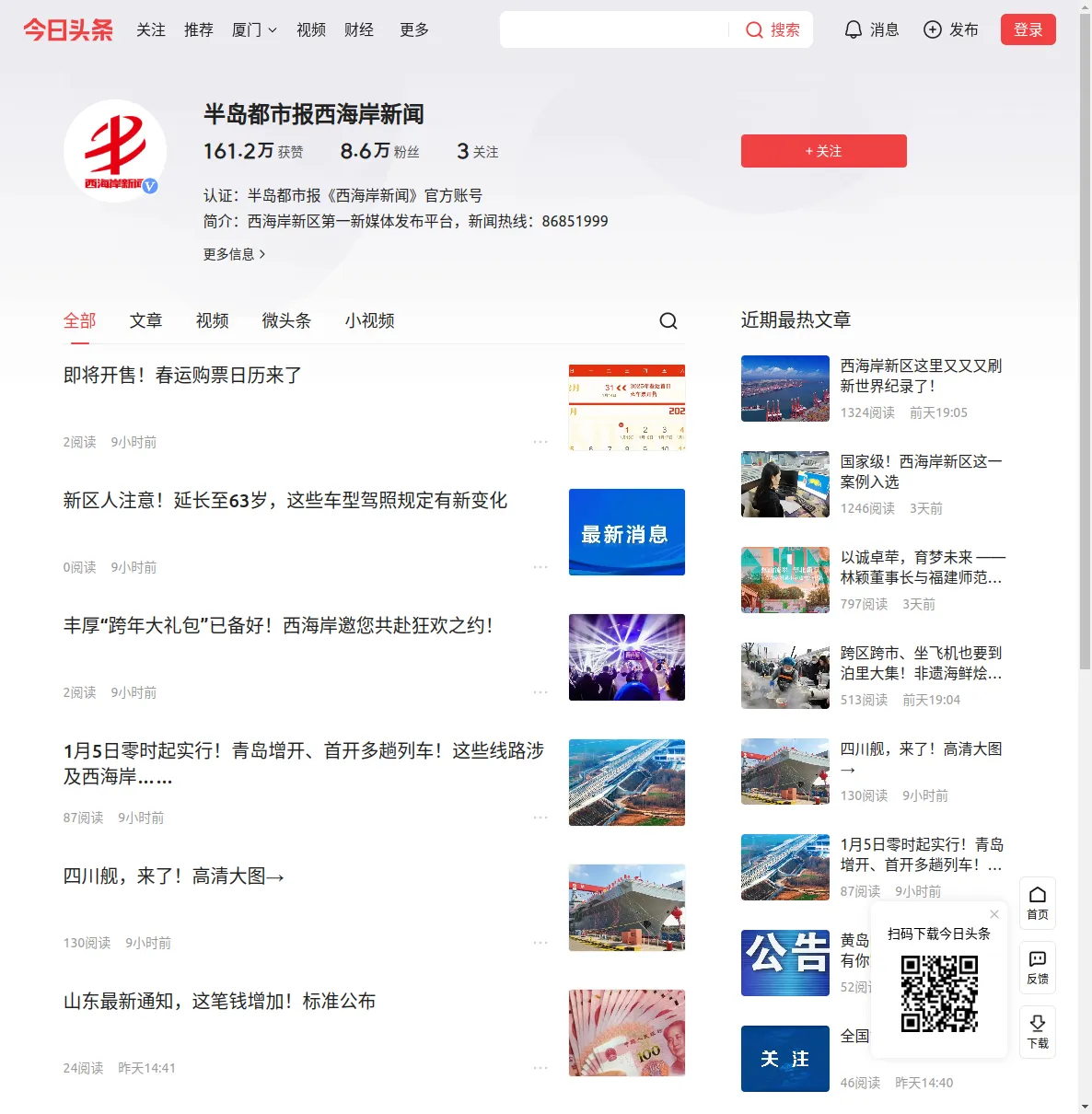The image size is (1092, 1114).
Task: Click the 161.2万 获赞 likes count
Action: click(x=253, y=151)
